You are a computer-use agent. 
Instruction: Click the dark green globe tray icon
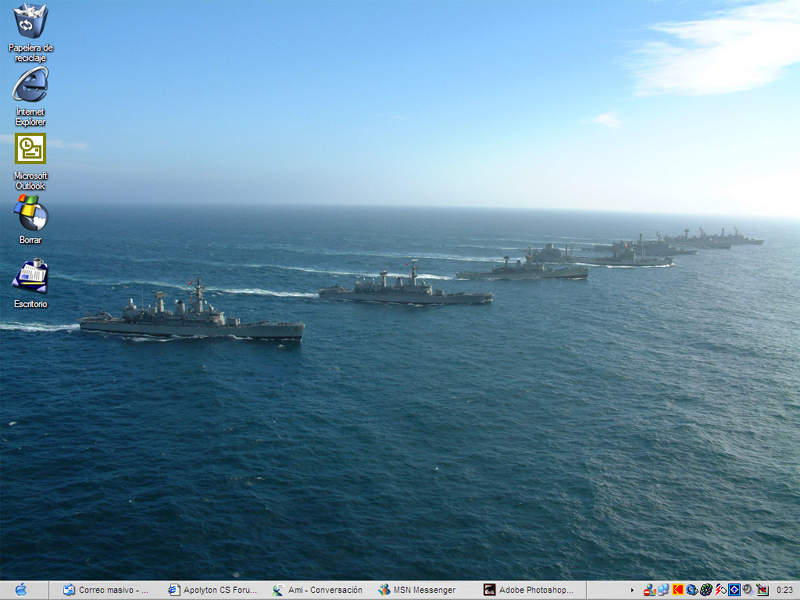(706, 590)
